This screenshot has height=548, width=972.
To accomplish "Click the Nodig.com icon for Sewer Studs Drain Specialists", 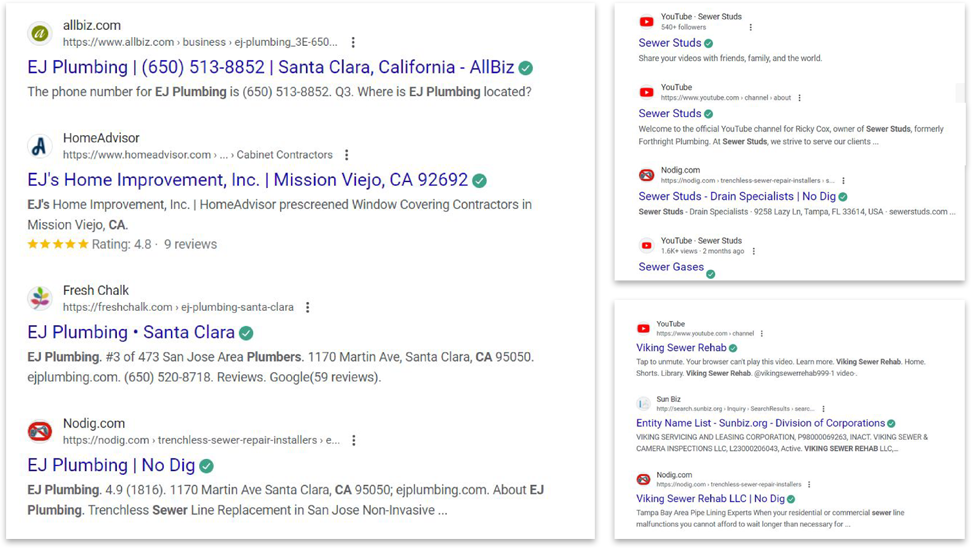I will (x=647, y=175).
